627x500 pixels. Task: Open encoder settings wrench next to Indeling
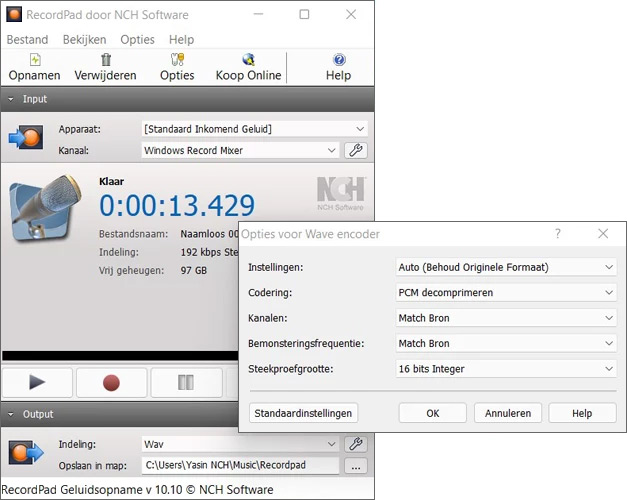pyautogui.click(x=355, y=444)
